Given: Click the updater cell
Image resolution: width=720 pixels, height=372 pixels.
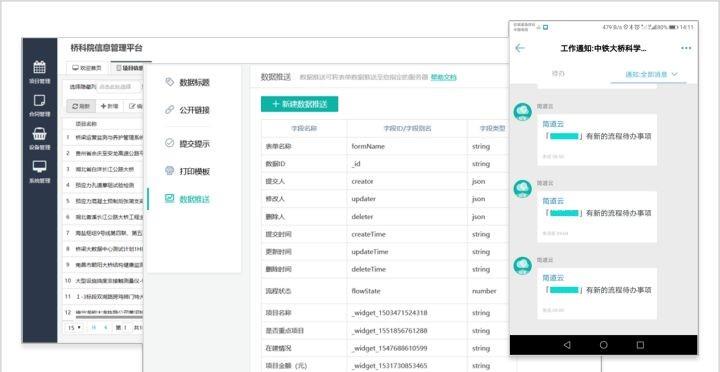Looking at the screenshot, I should [407, 199].
